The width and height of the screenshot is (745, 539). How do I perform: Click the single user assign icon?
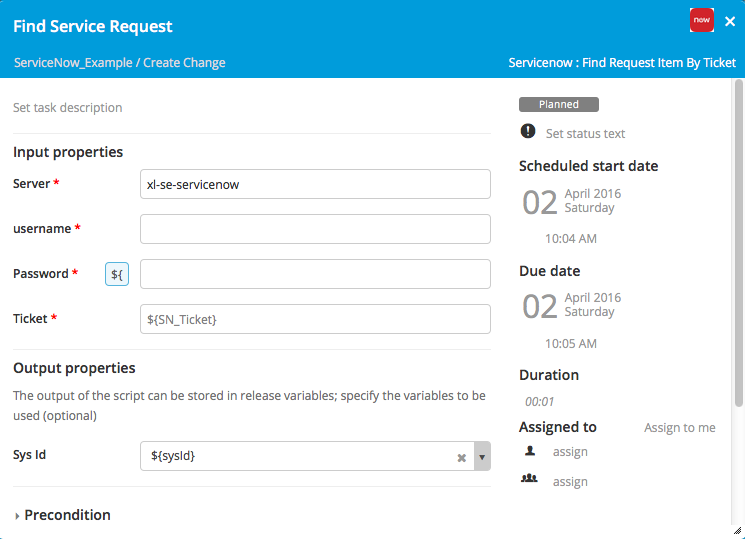coord(530,451)
